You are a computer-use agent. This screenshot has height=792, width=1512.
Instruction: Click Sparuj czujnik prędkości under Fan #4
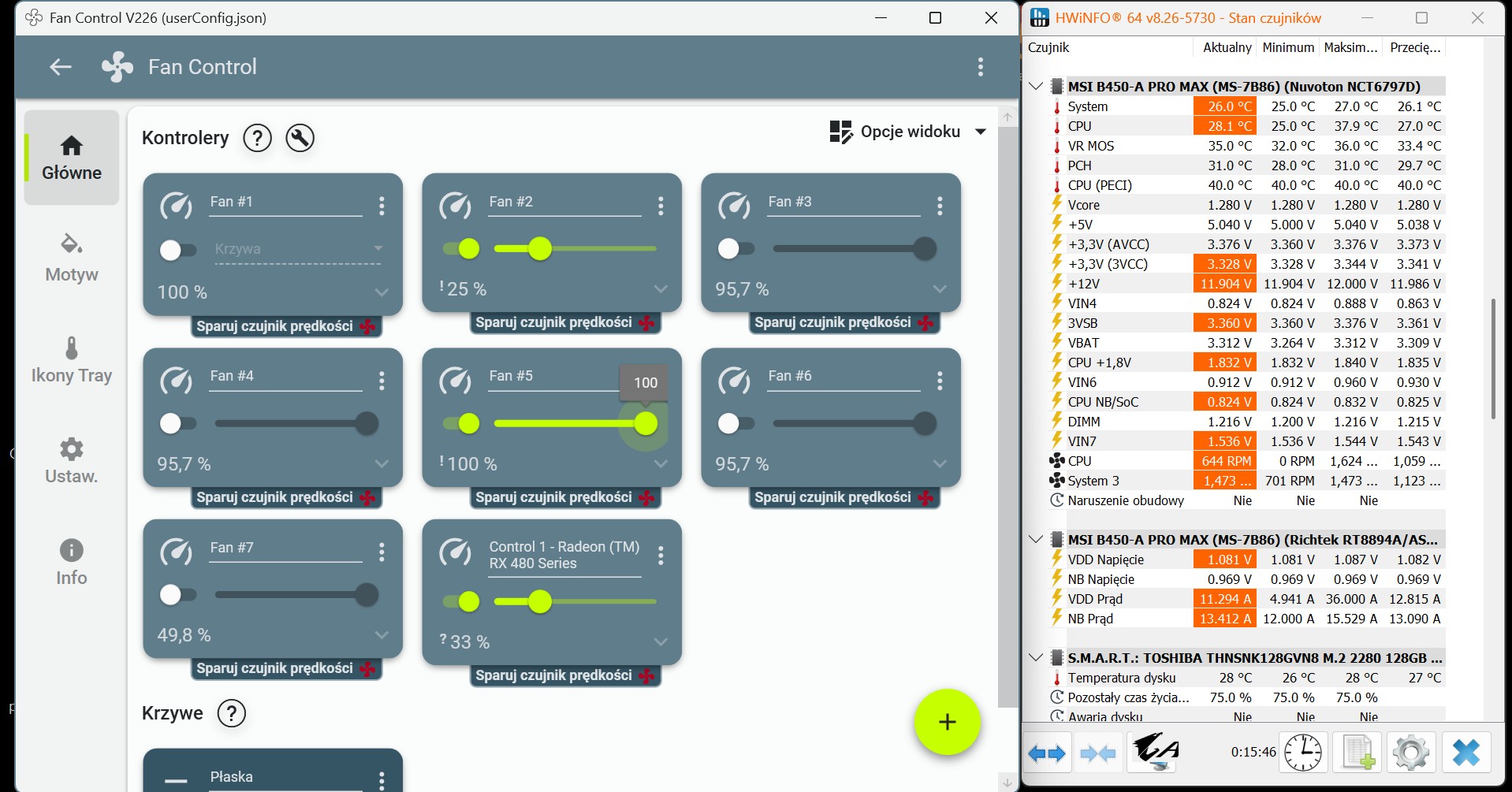(x=285, y=497)
